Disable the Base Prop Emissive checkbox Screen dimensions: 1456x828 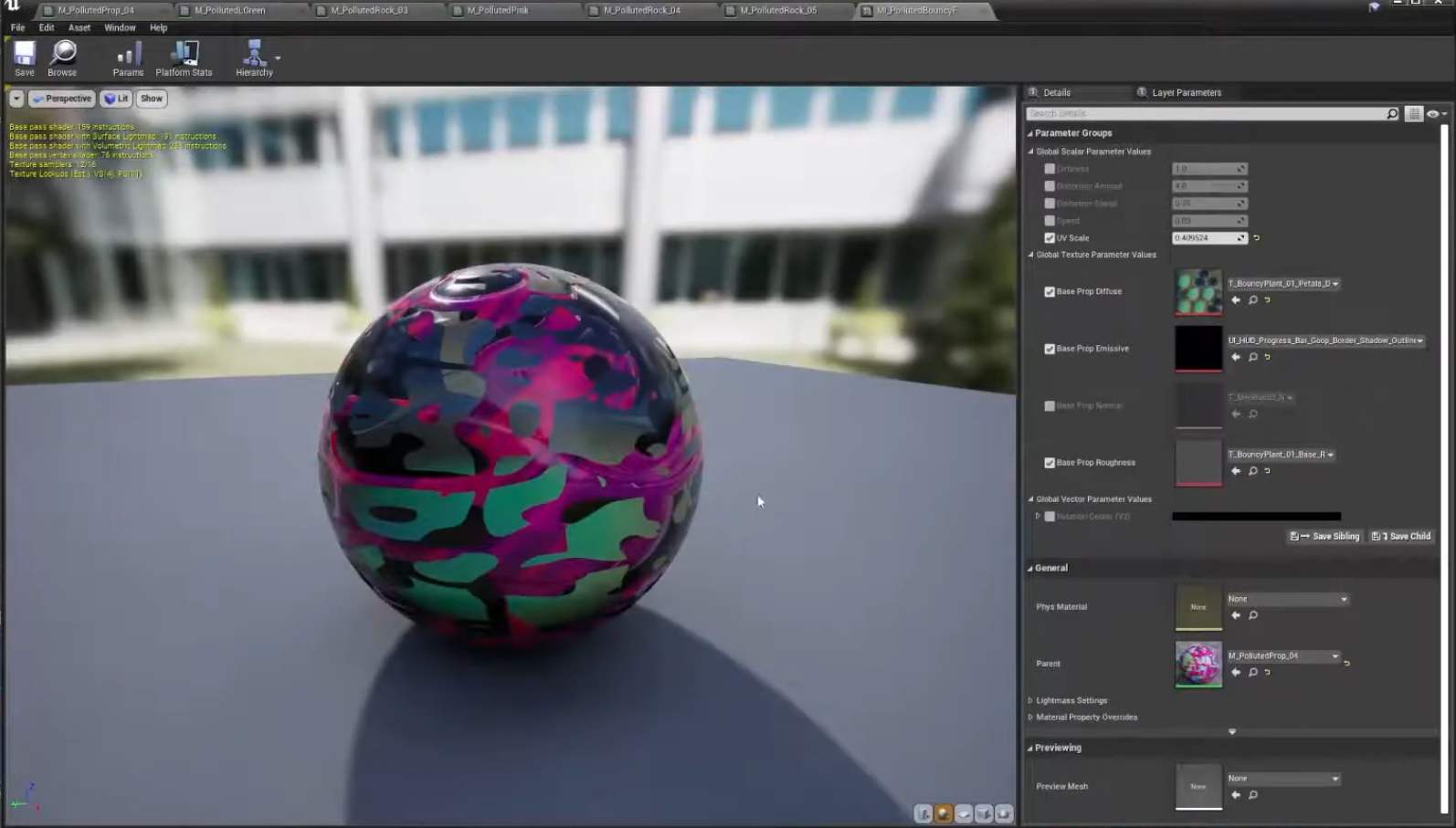click(x=1050, y=349)
